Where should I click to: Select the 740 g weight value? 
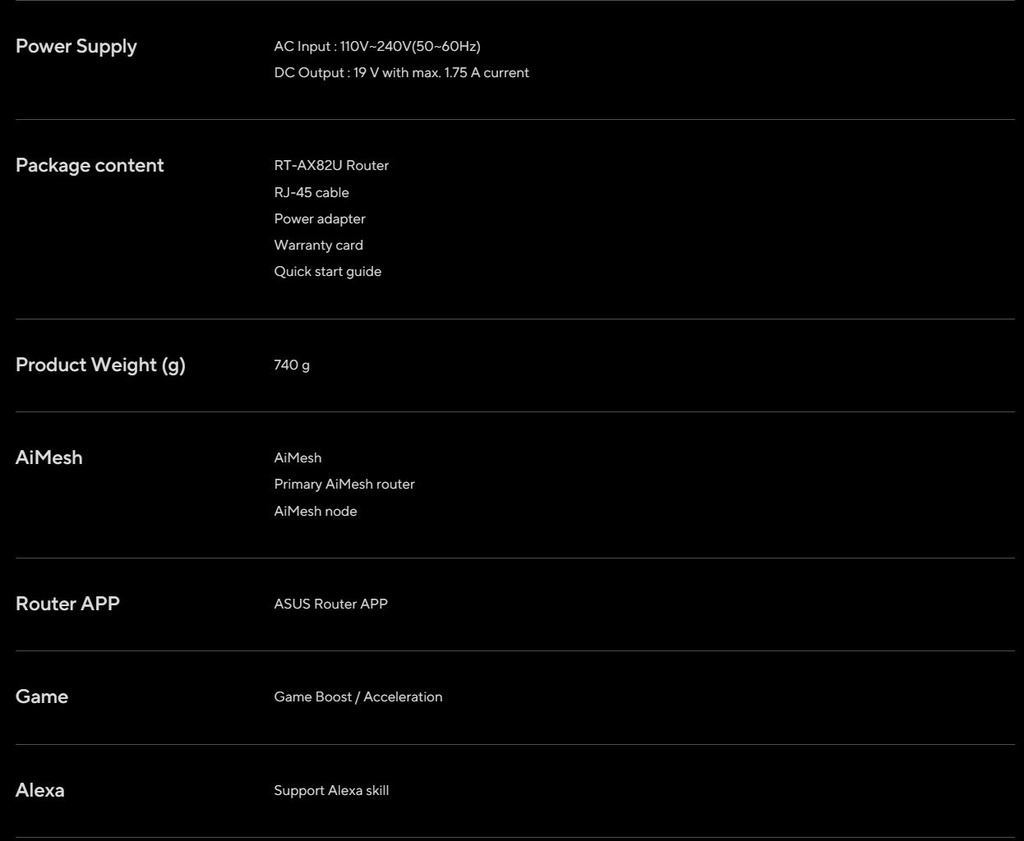[x=292, y=365]
